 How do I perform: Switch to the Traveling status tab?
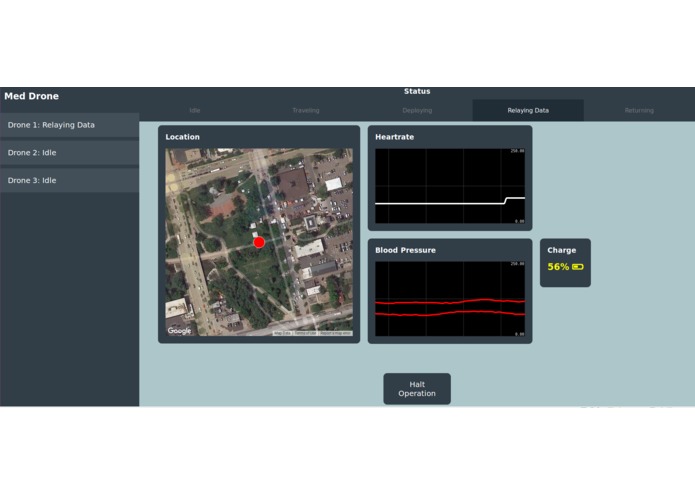[x=306, y=110]
